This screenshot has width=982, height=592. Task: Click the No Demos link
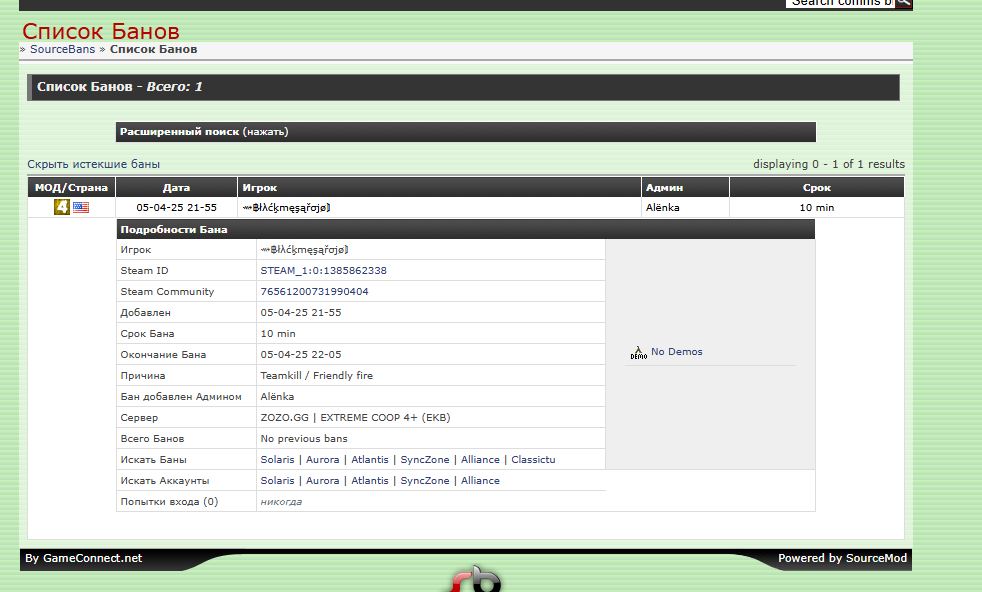click(x=676, y=352)
